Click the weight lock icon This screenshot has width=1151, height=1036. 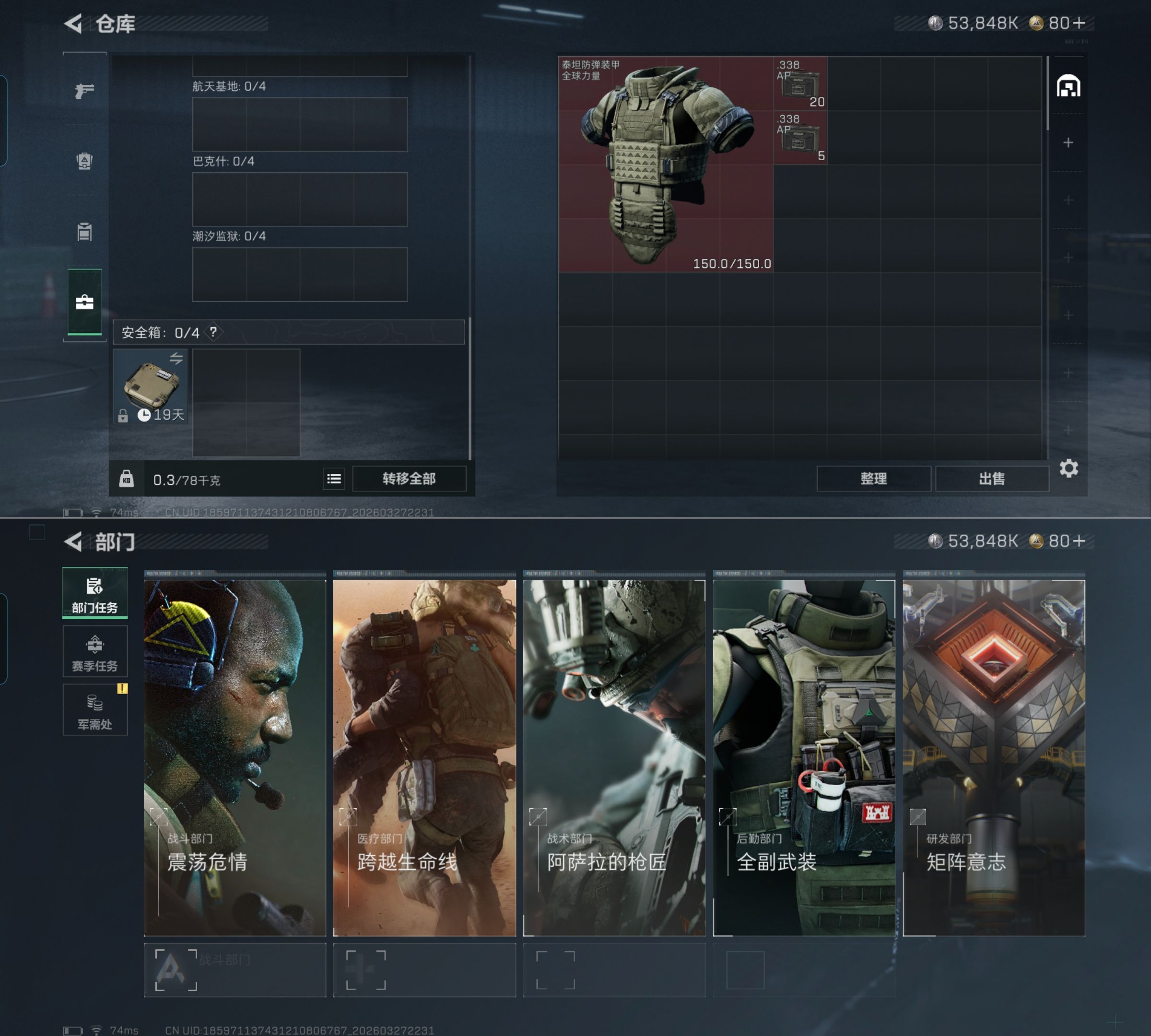coord(127,479)
